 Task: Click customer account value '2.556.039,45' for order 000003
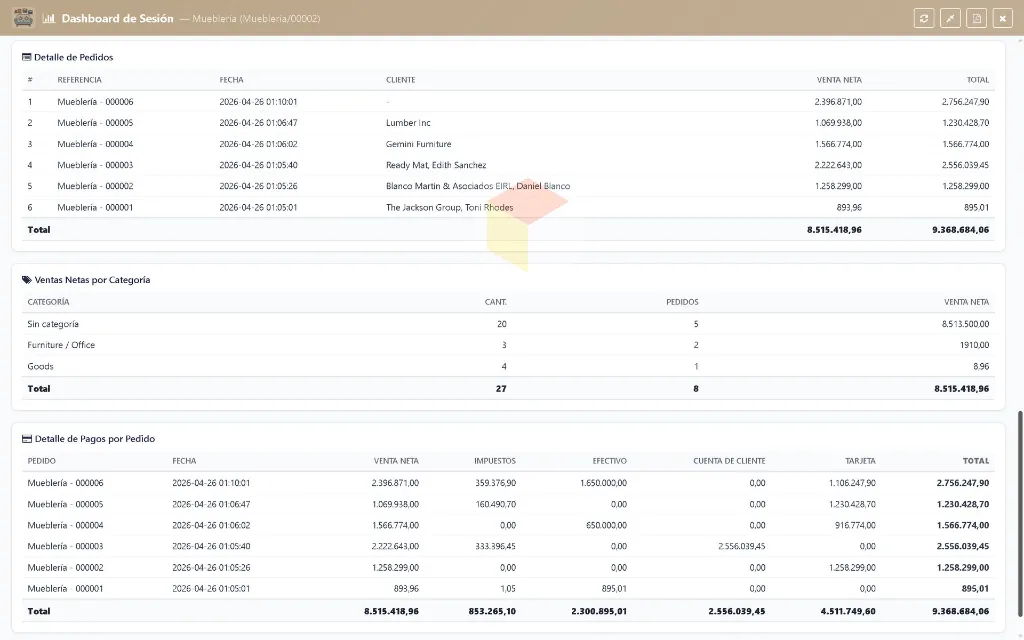pyautogui.click(x=742, y=547)
